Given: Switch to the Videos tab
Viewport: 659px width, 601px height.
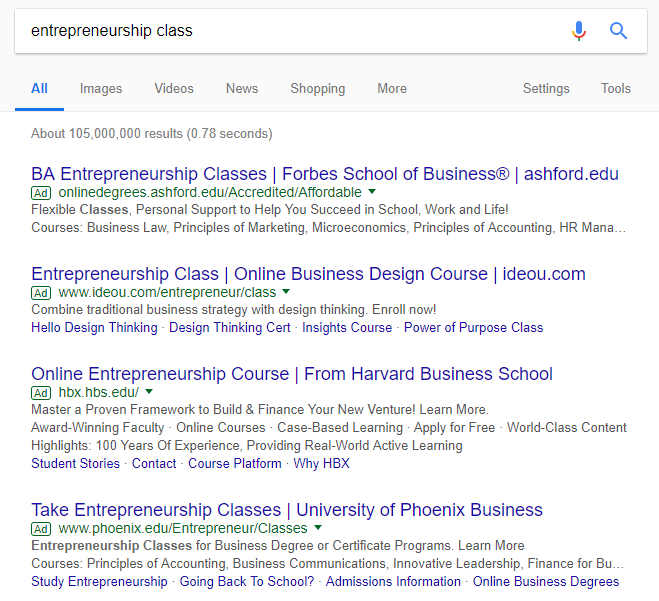Looking at the screenshot, I should coord(174,89).
